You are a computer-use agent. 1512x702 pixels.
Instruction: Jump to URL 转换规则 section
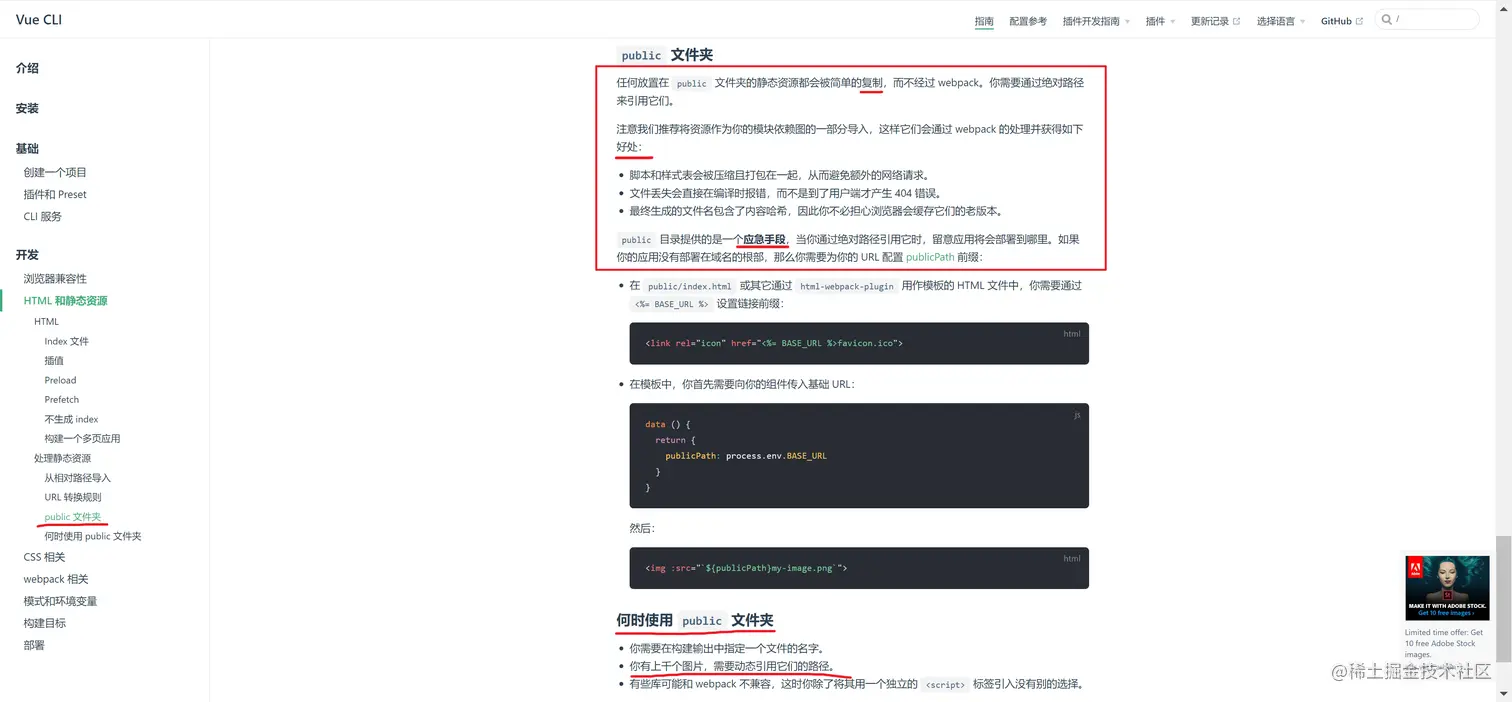coord(72,497)
